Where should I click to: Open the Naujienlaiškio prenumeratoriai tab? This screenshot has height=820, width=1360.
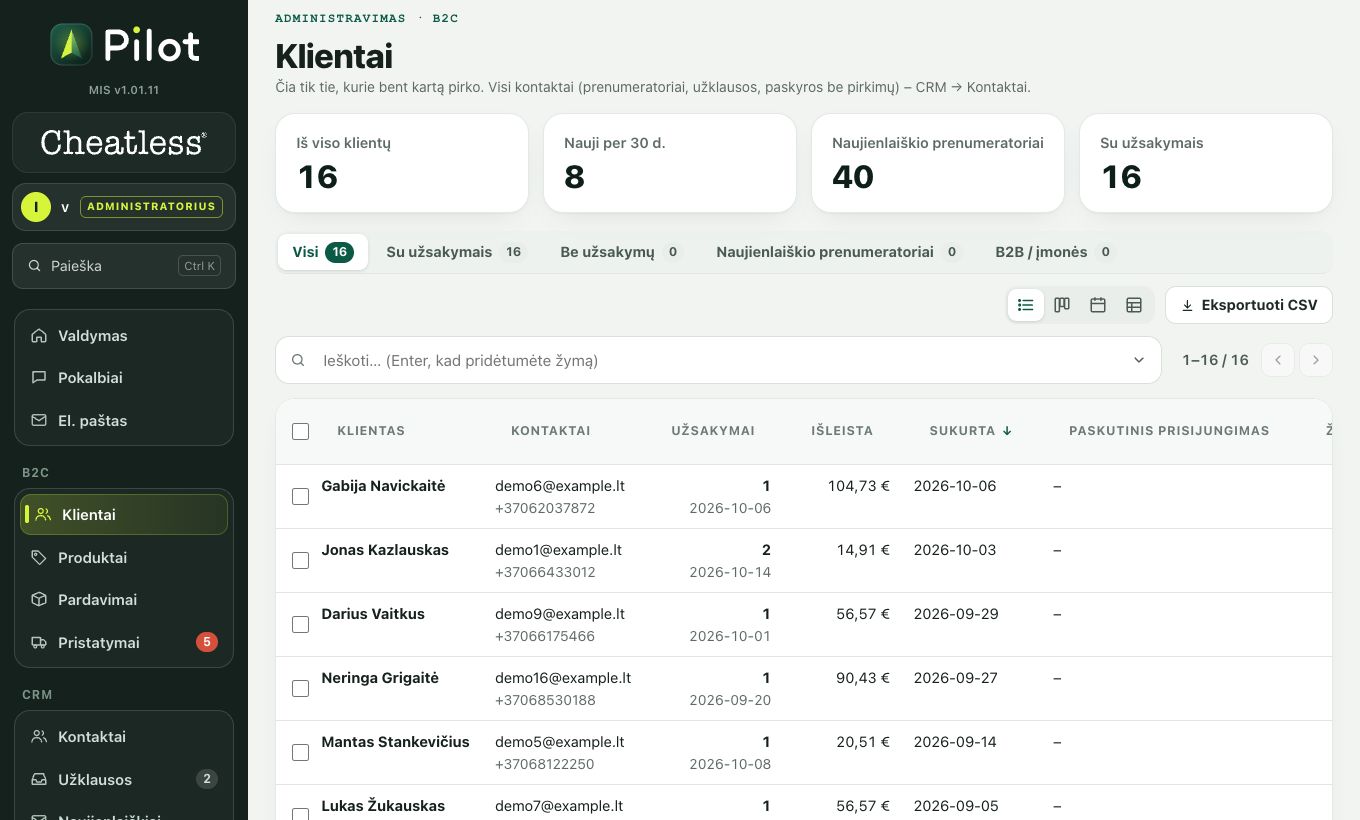click(x=837, y=252)
